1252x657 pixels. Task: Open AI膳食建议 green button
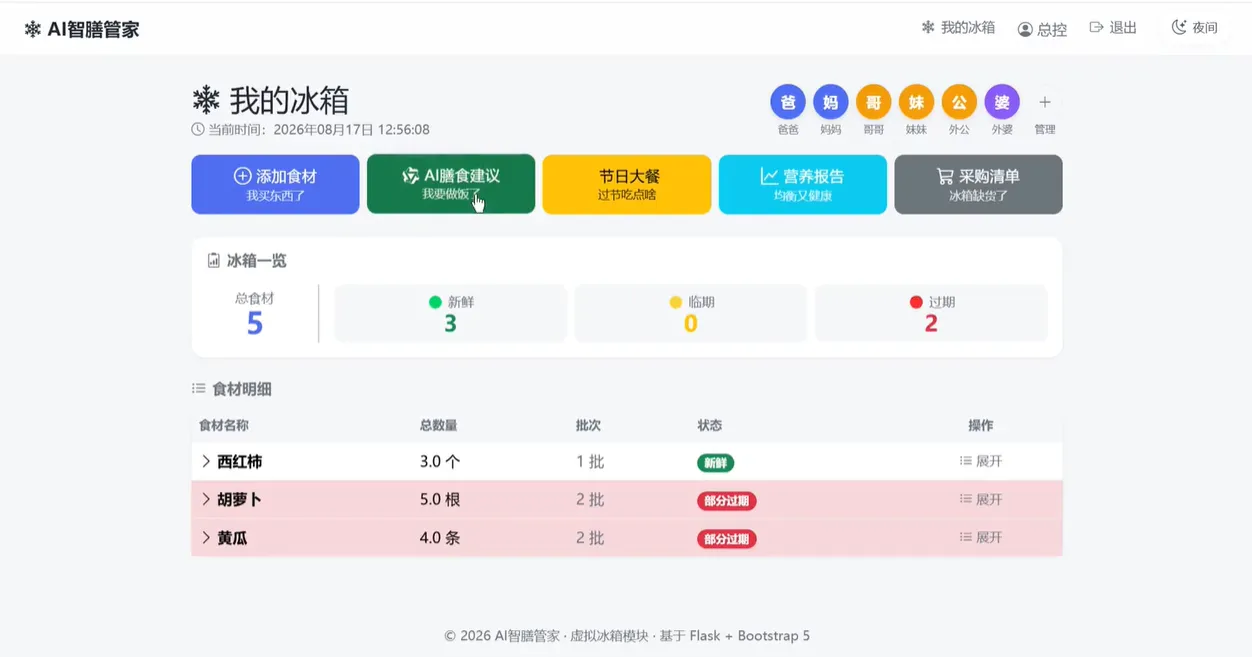(x=451, y=184)
